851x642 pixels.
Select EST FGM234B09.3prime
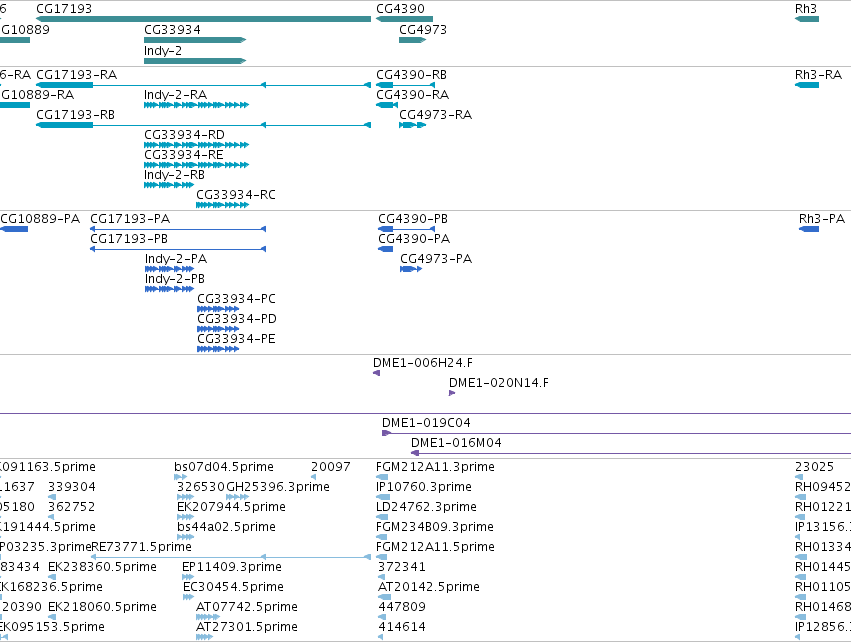point(382,537)
